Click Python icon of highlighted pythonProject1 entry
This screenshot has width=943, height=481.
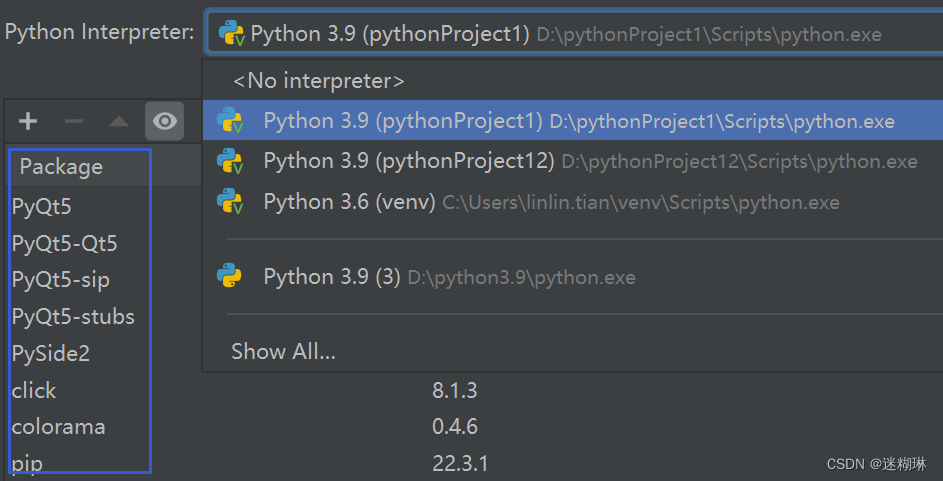coord(230,121)
